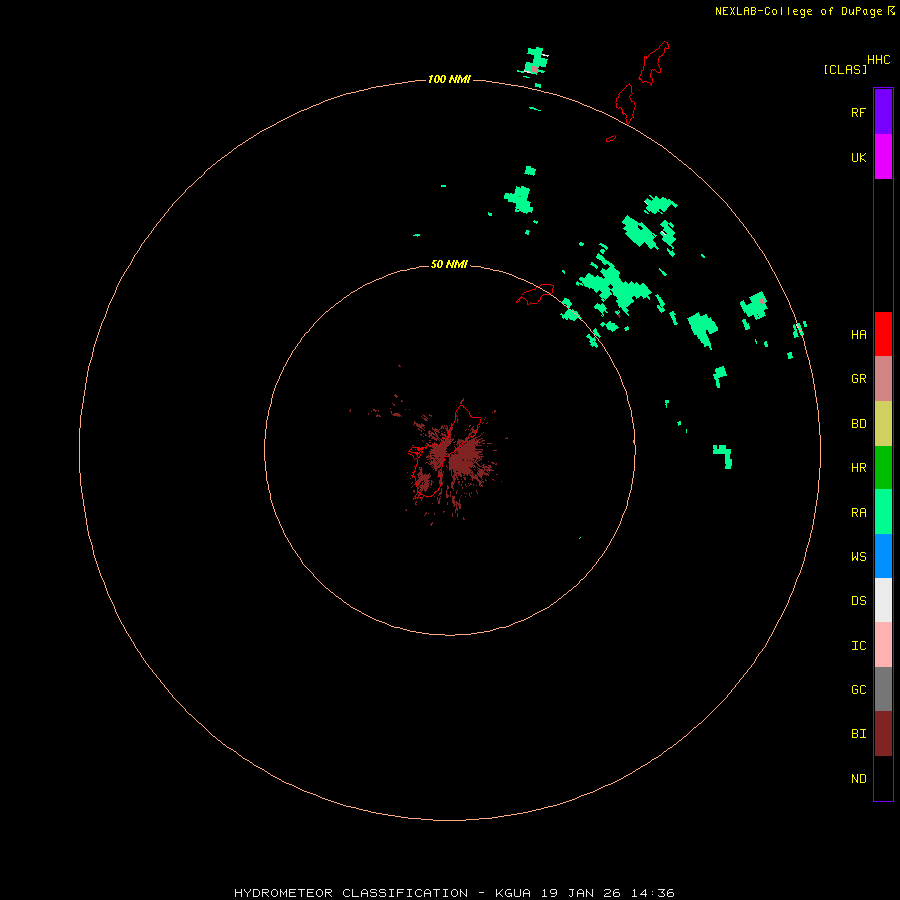Click the ND legend label
This screenshot has height=900, width=900.
click(858, 779)
